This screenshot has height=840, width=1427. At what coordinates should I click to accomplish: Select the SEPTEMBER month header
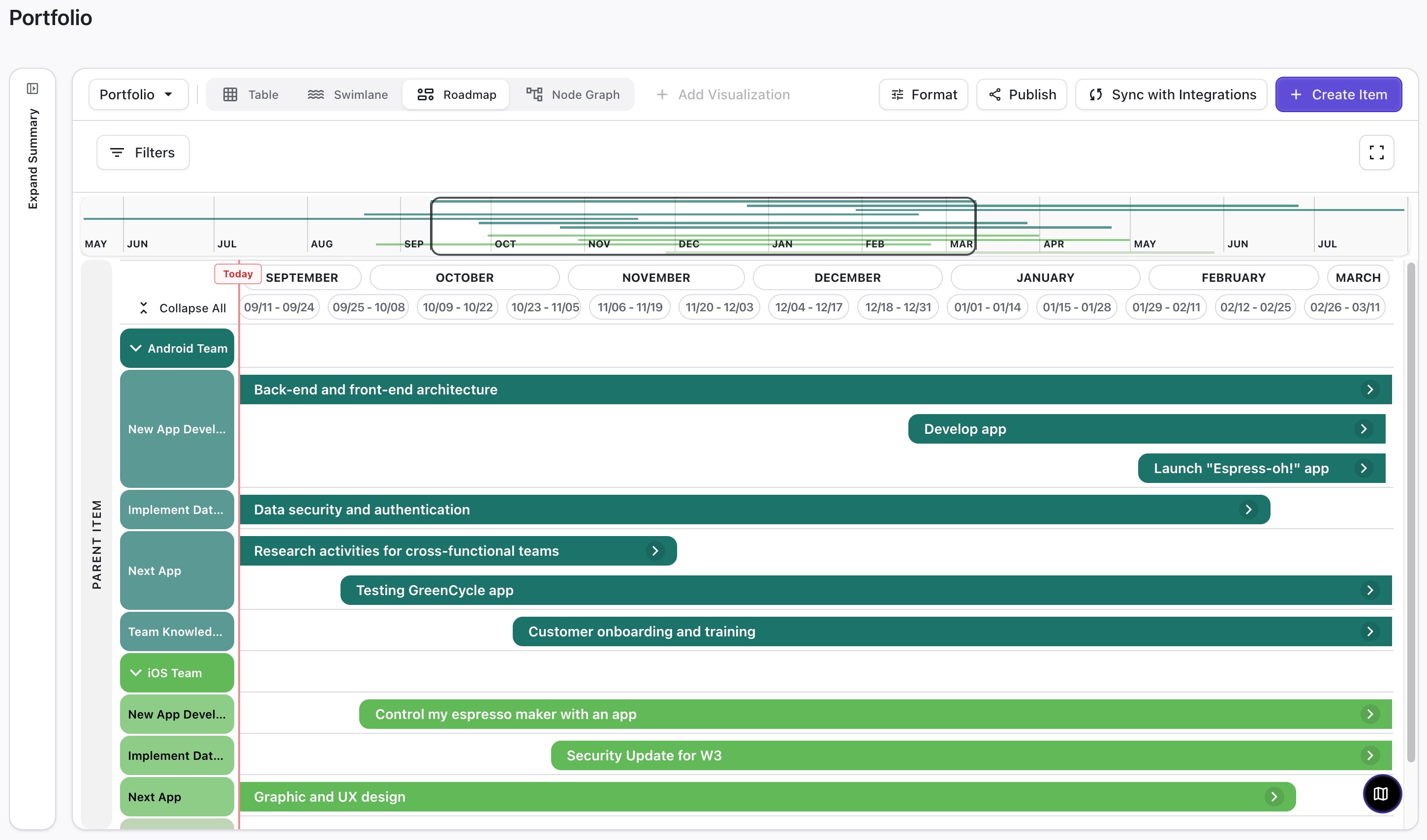[302, 278]
